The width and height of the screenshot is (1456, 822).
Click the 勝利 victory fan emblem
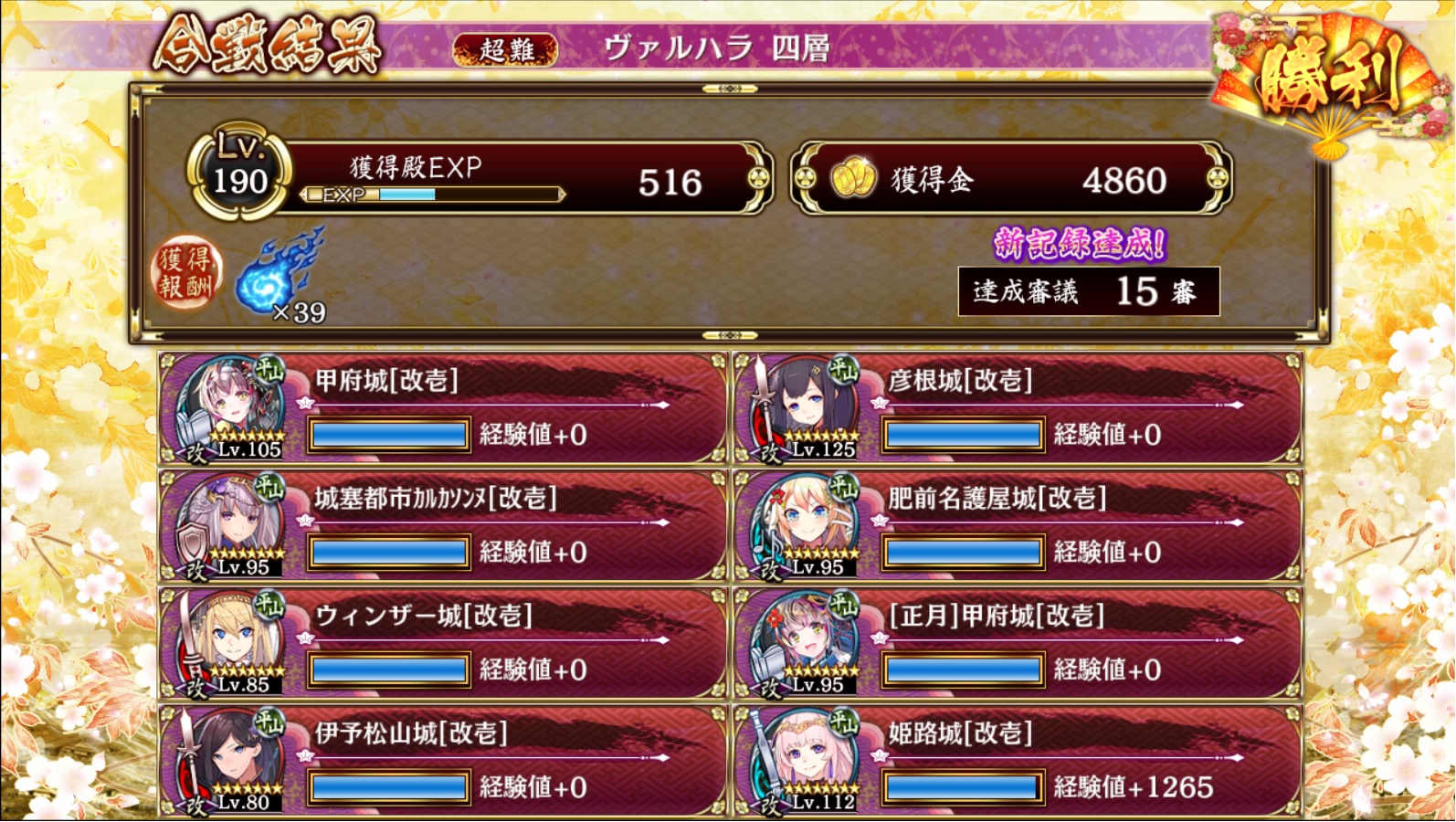1330,82
